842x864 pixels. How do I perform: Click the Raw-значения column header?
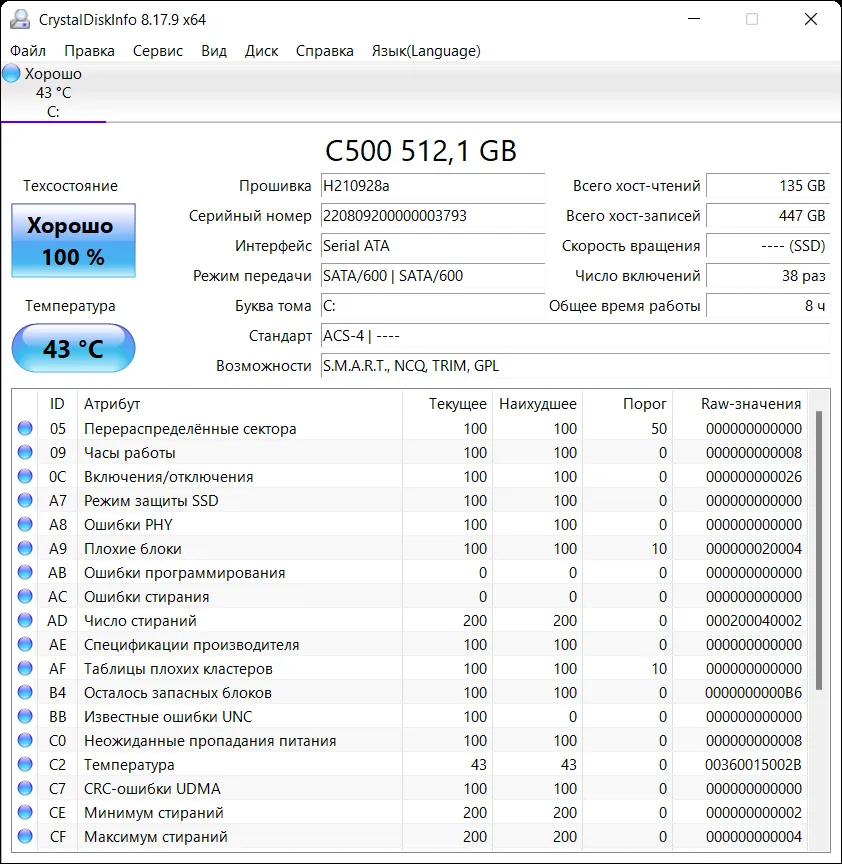(750, 404)
